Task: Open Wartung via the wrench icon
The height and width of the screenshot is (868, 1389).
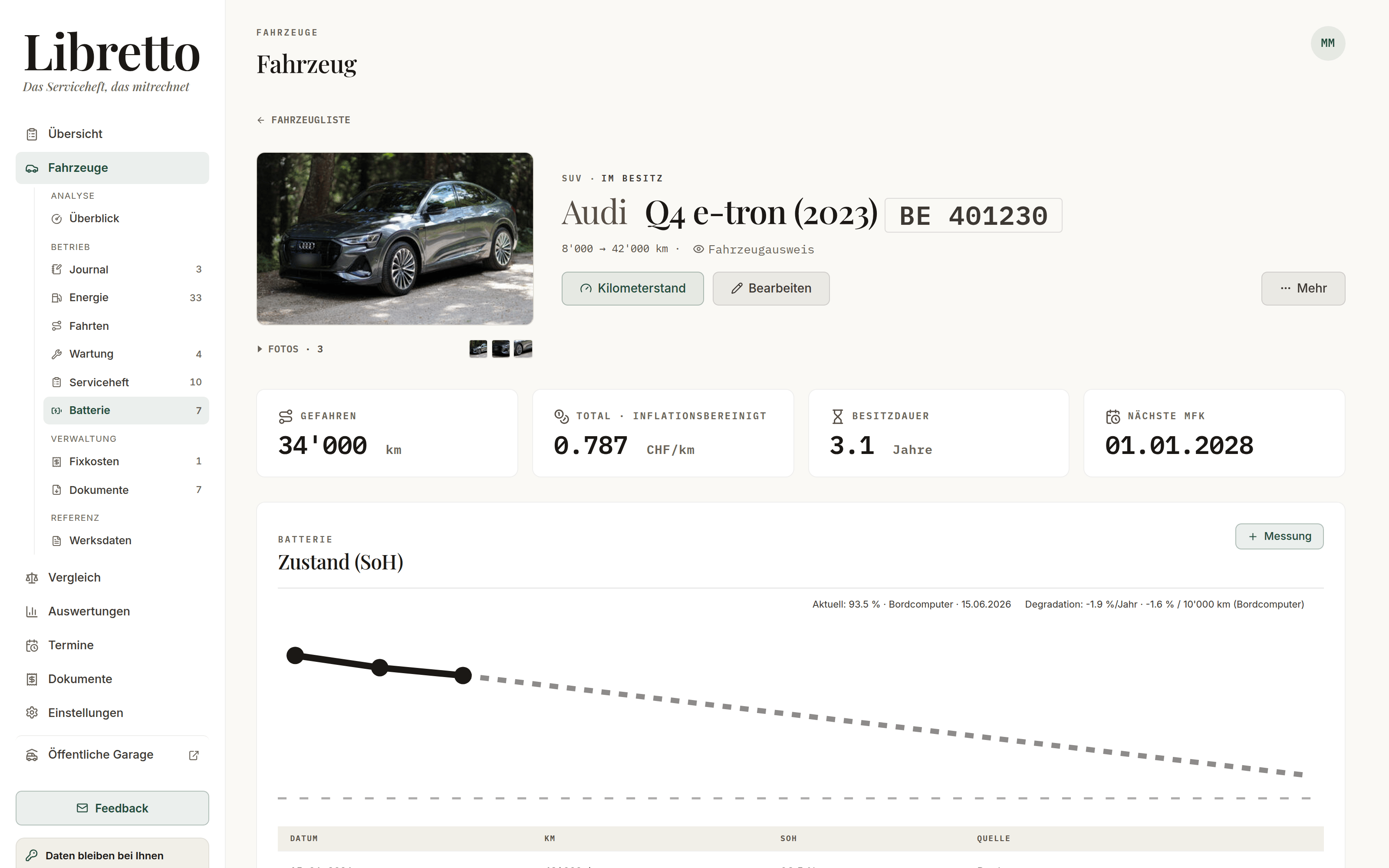Action: point(56,354)
